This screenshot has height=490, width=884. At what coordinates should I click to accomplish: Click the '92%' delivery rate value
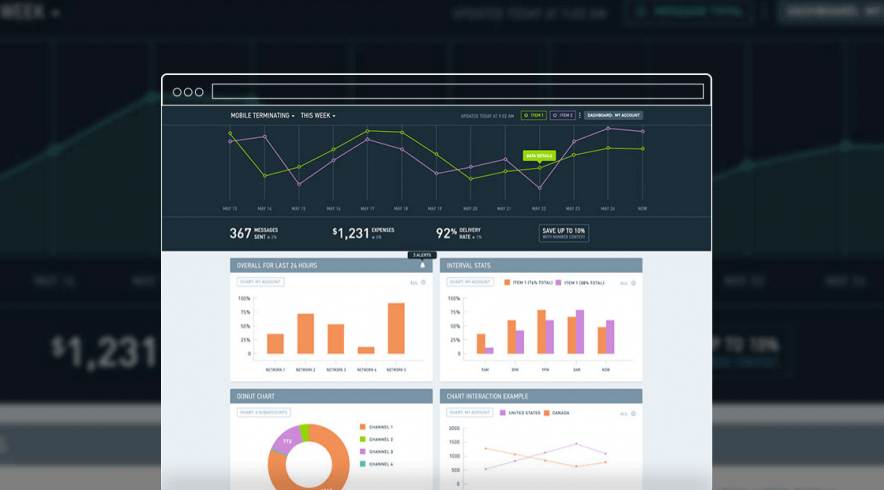446,233
